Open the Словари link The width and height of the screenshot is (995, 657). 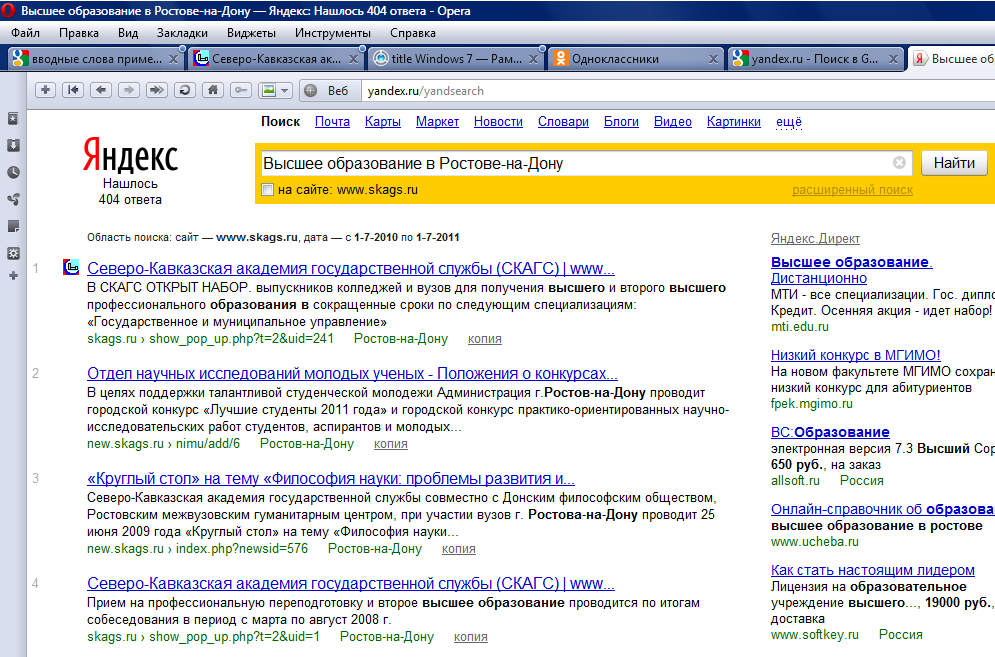coord(563,121)
